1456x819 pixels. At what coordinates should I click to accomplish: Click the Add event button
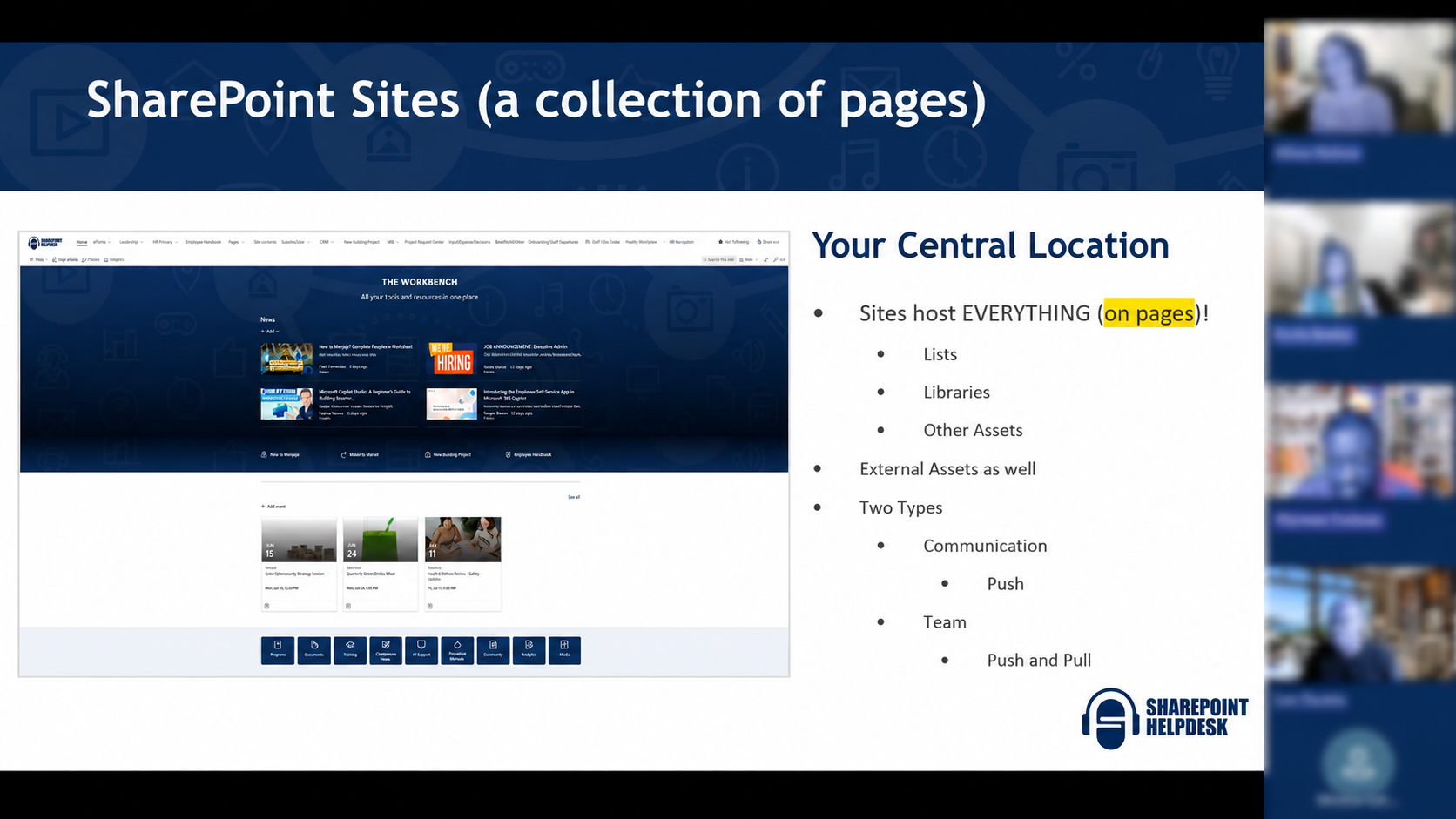(x=273, y=506)
